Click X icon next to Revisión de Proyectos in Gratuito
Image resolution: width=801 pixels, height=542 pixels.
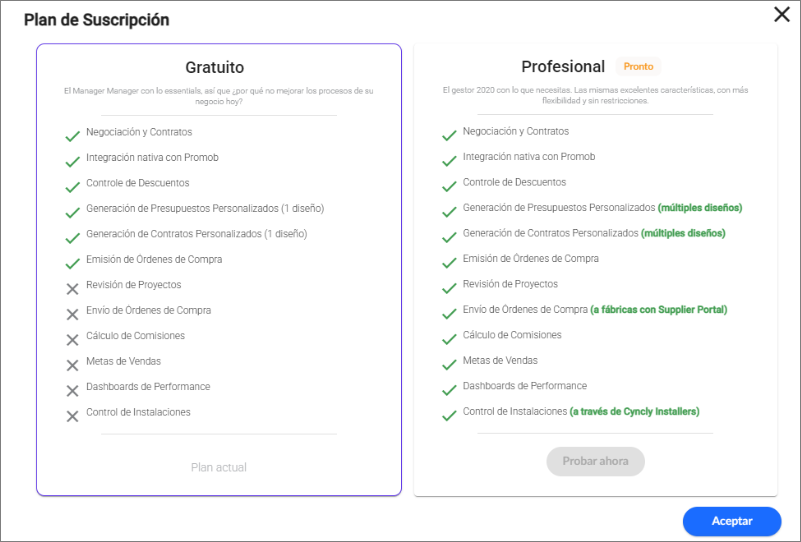tap(73, 289)
